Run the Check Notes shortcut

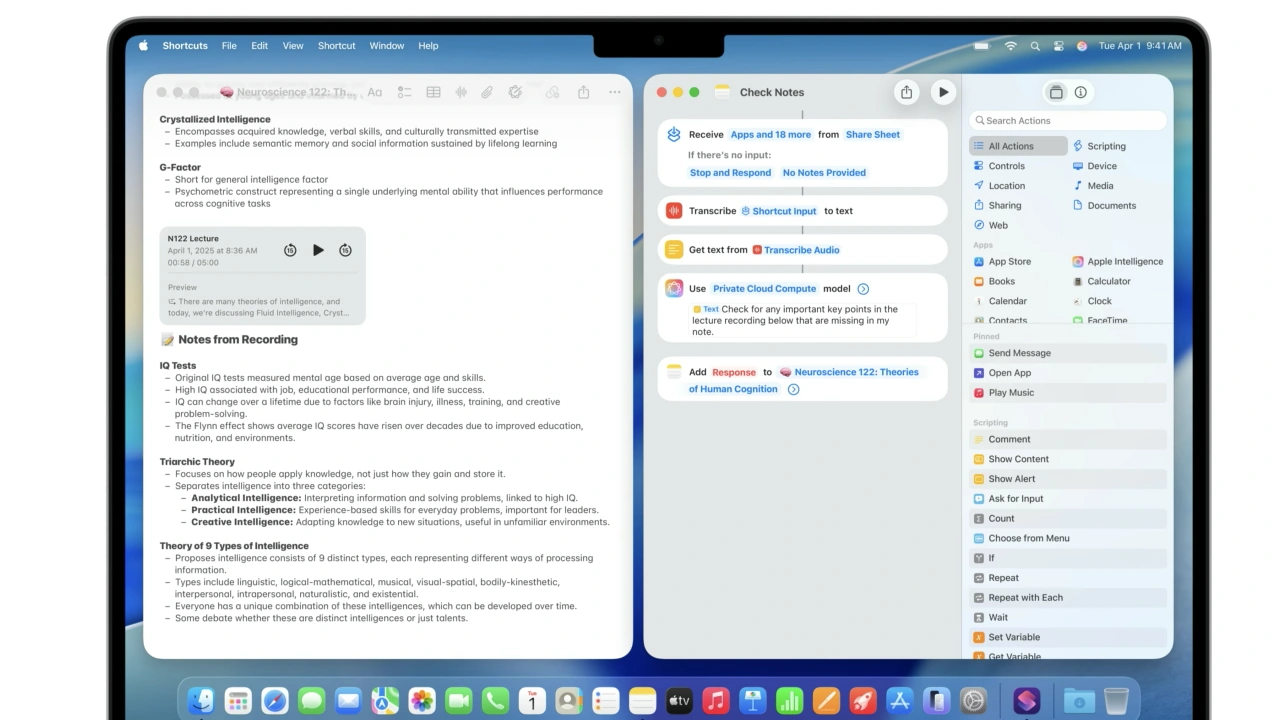[943, 92]
